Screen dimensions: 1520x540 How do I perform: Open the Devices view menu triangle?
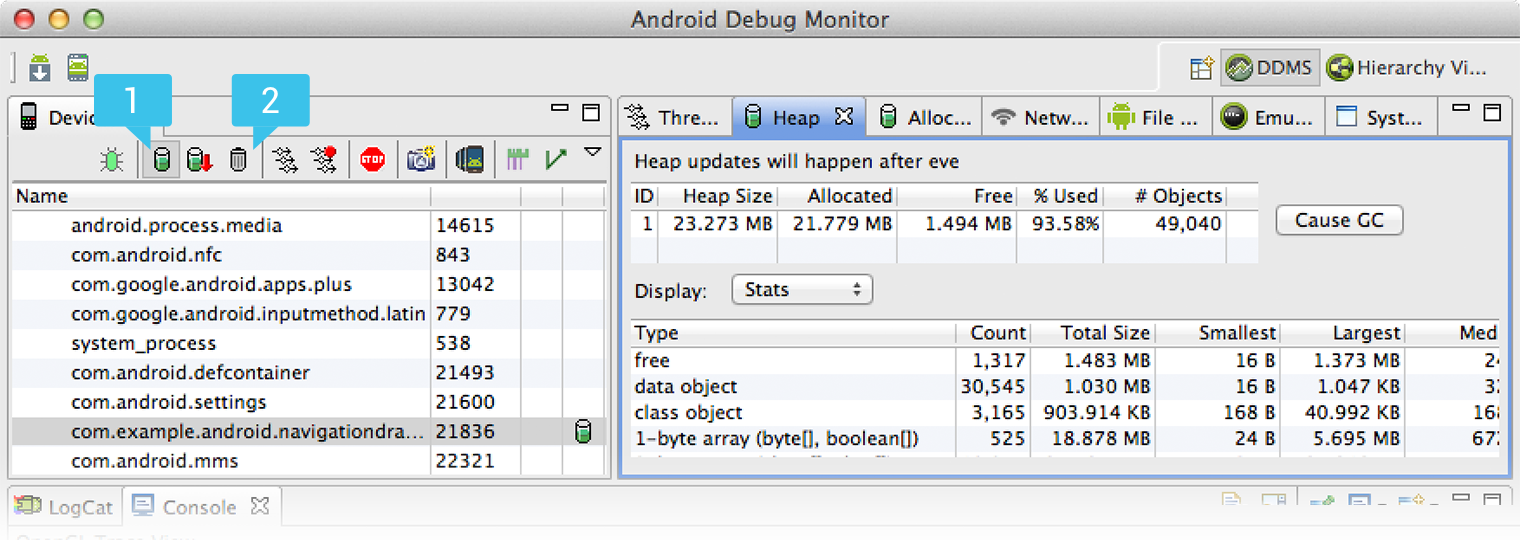pyautogui.click(x=593, y=152)
